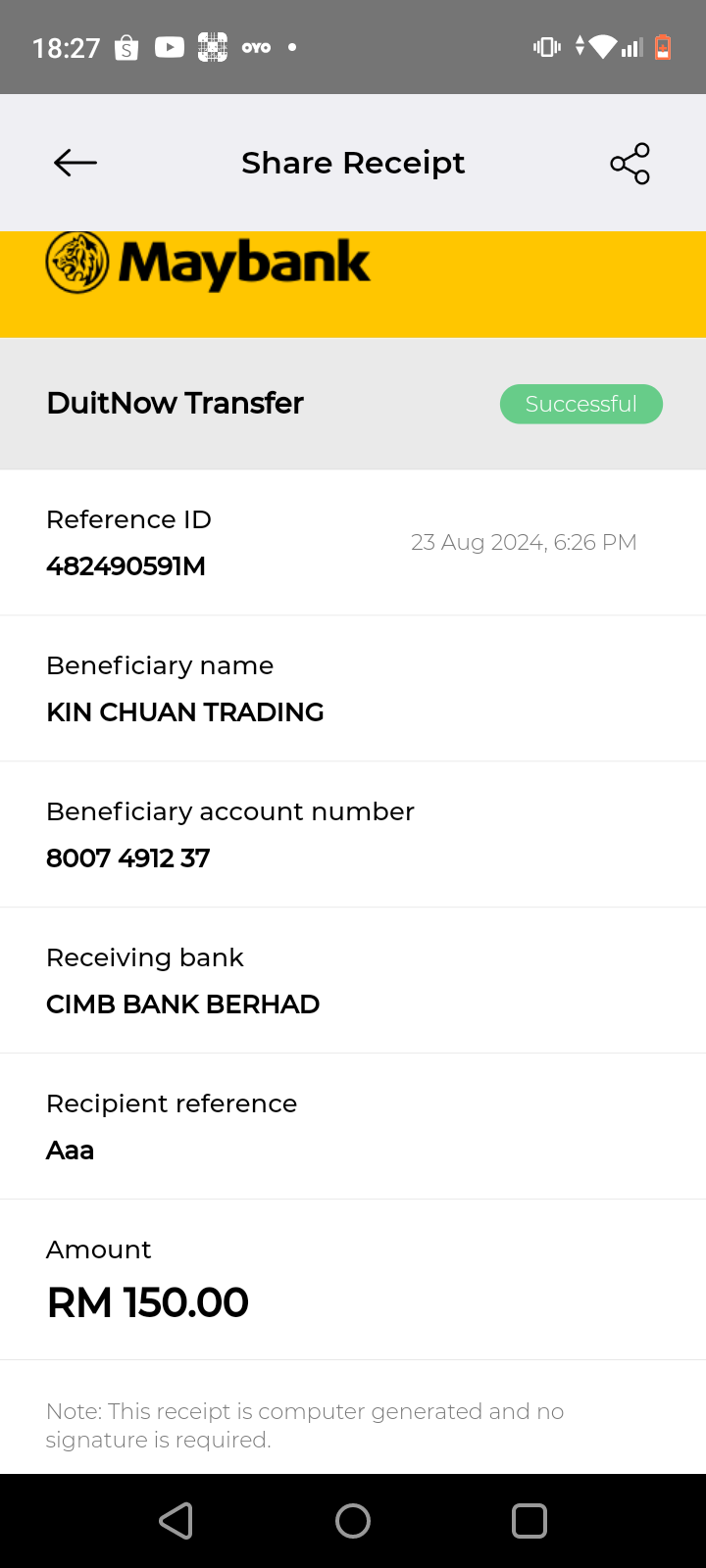706x1568 pixels.
Task: Tap CIMB BANK BERHAD receiving bank
Action: tap(183, 1004)
